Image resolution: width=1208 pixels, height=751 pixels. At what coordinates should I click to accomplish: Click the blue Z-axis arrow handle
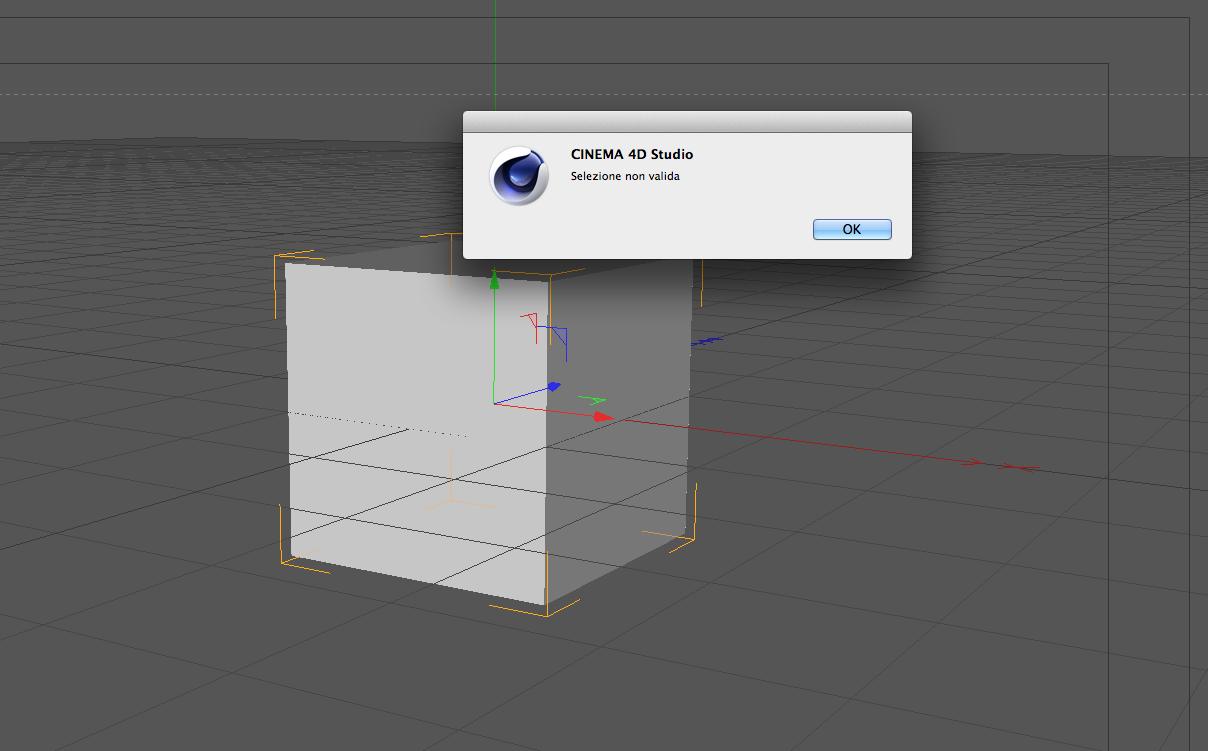553,386
